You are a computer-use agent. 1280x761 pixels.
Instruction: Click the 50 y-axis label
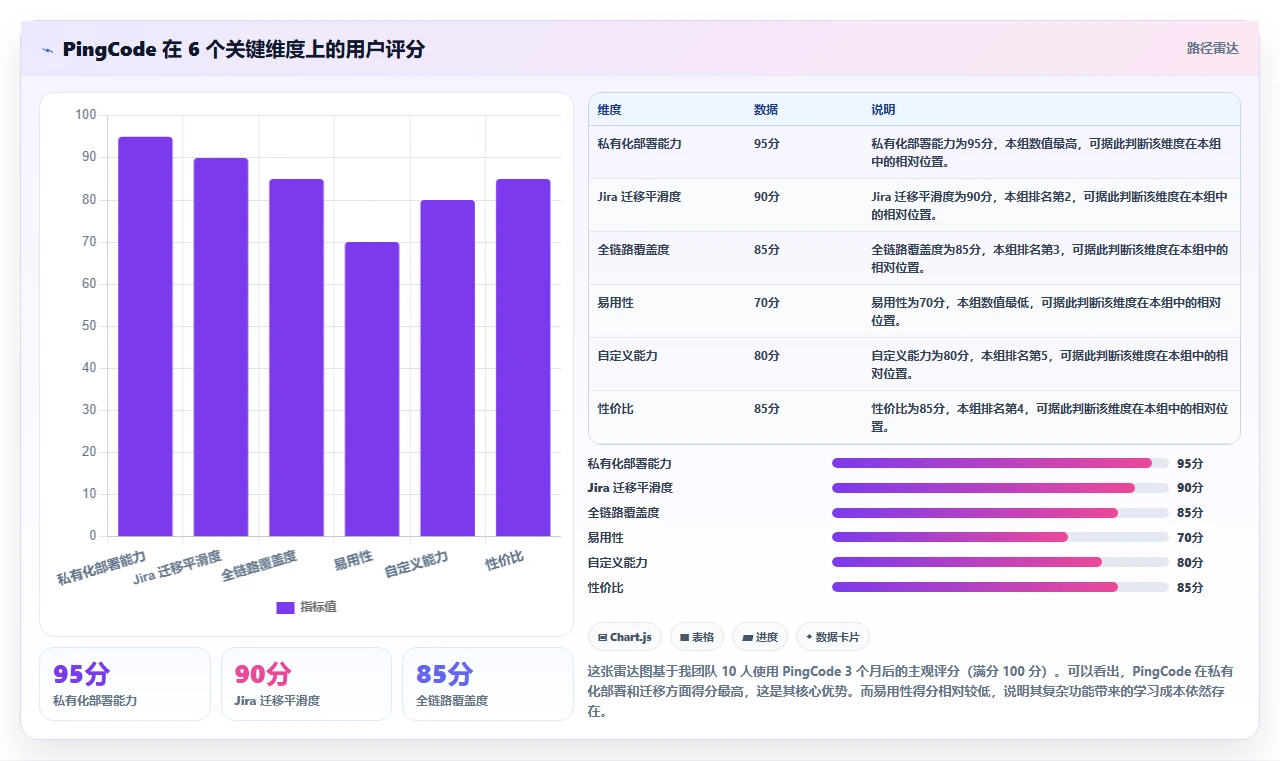pos(89,326)
